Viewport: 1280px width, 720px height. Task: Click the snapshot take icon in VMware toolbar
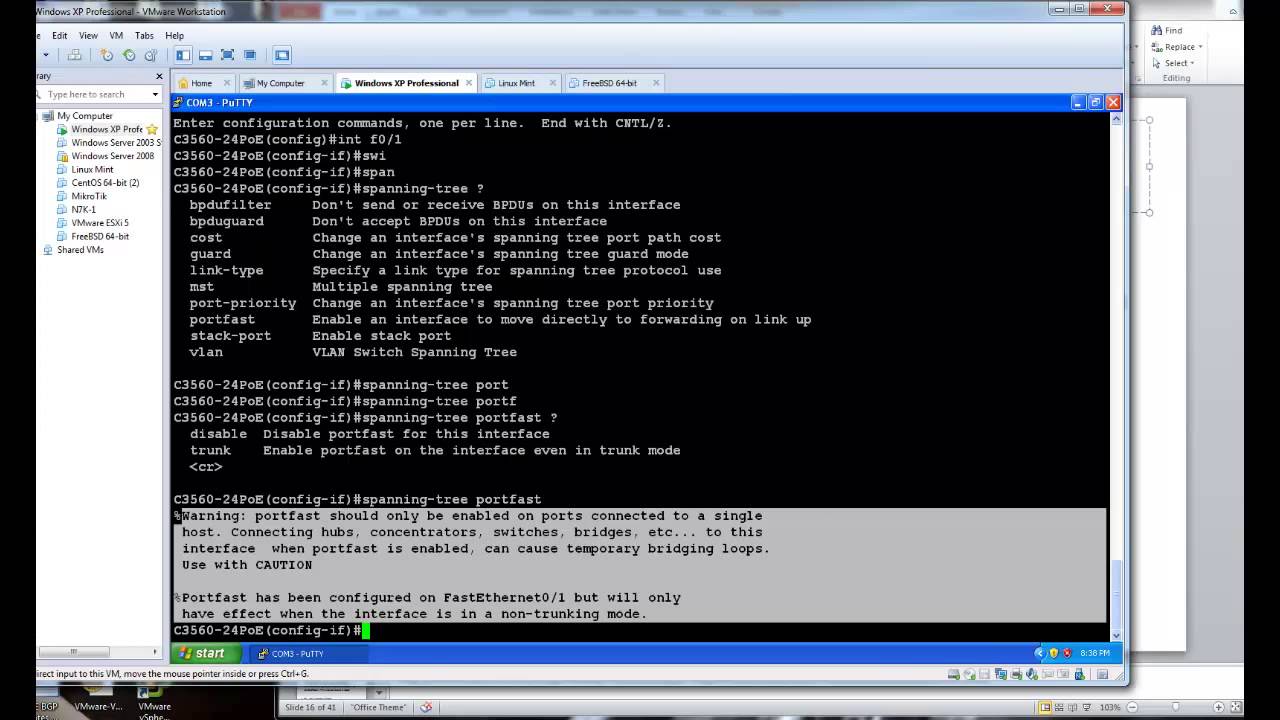(106, 55)
